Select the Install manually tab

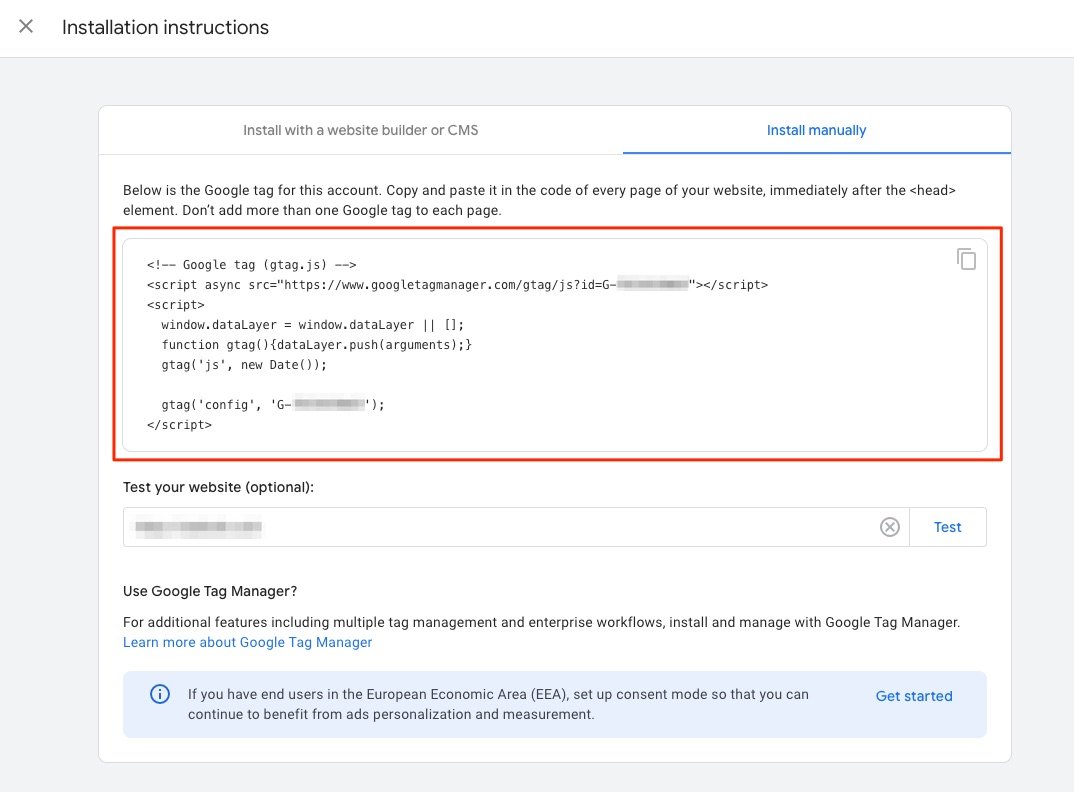[817, 130]
